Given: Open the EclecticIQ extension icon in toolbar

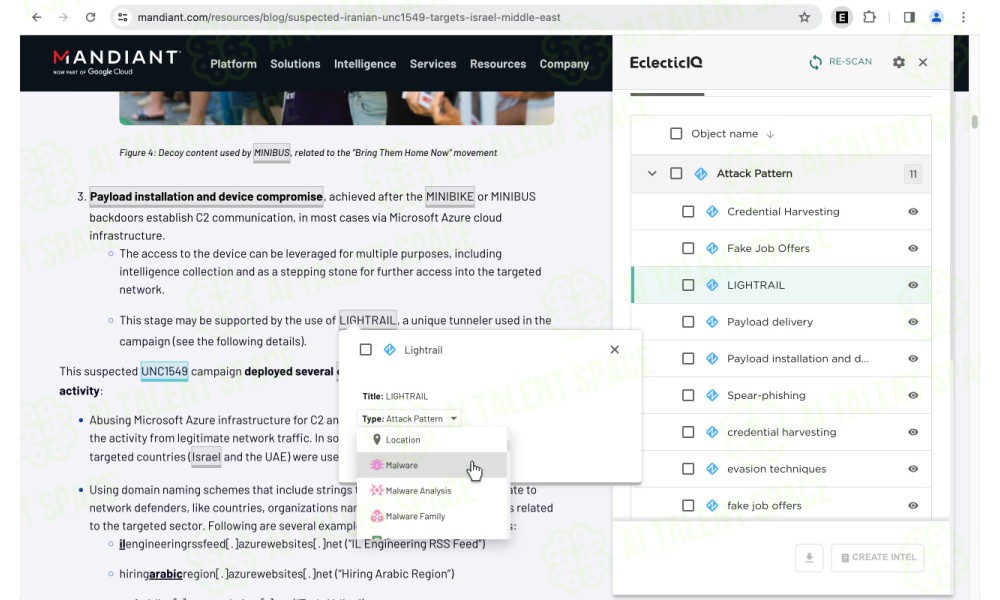Looking at the screenshot, I should pos(842,17).
